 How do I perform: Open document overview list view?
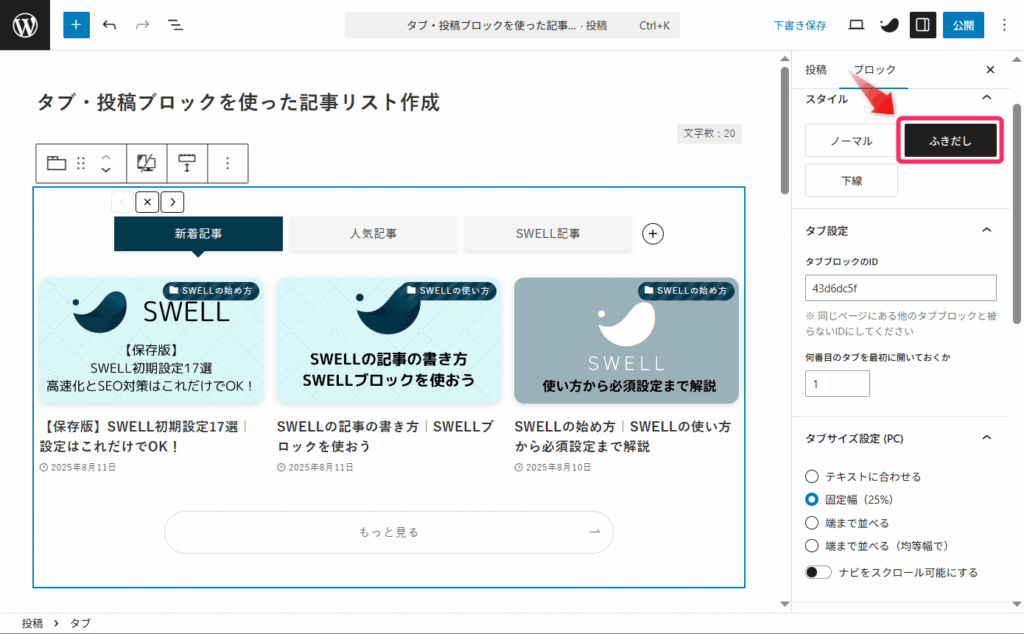coord(176,25)
